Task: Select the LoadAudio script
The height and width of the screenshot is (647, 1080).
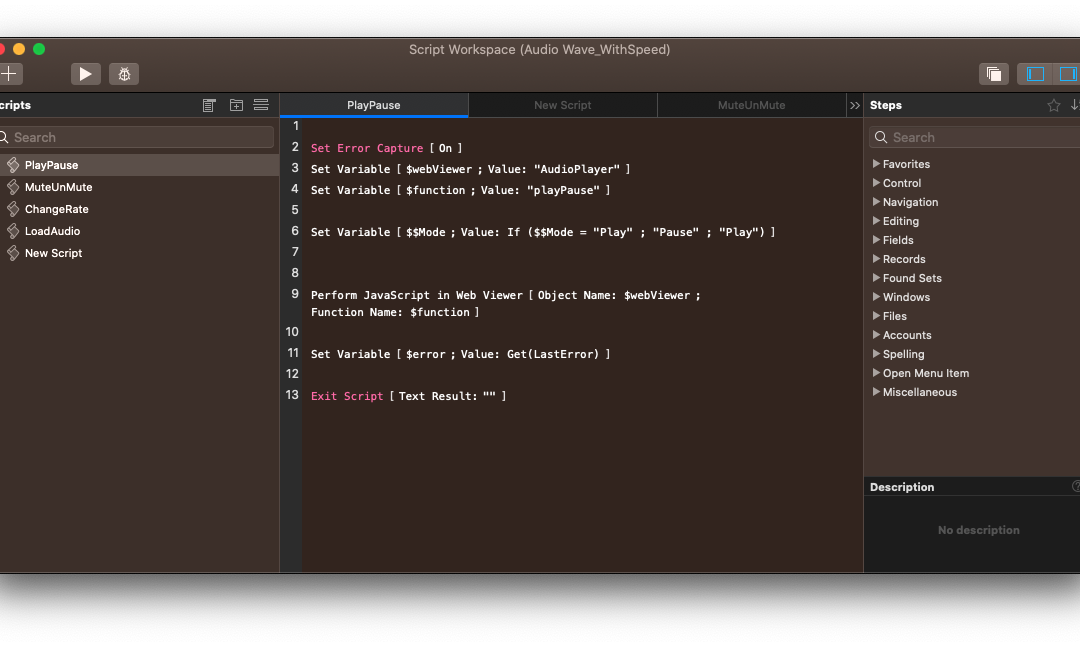Action: click(139, 232)
